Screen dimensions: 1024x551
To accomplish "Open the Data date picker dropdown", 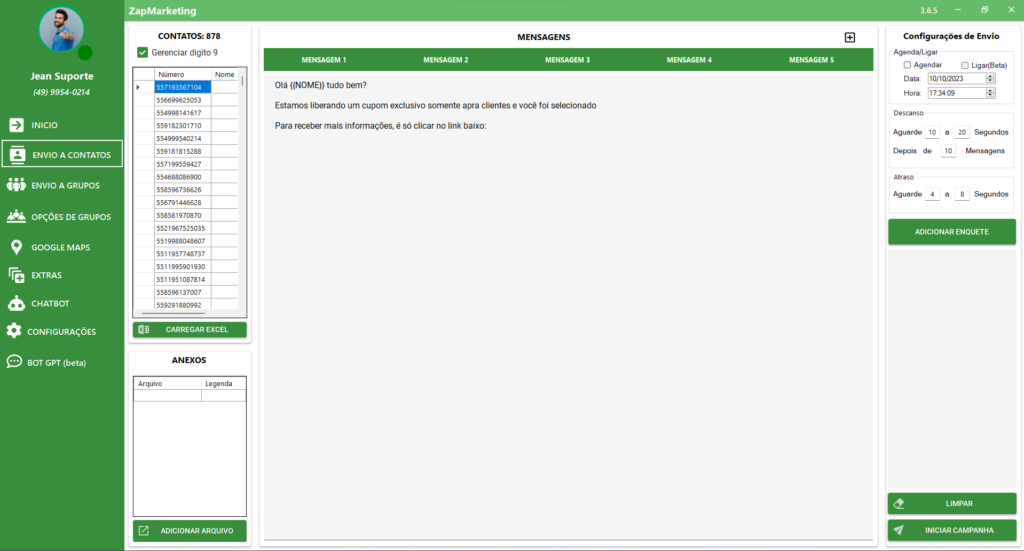I will pyautogui.click(x=990, y=78).
